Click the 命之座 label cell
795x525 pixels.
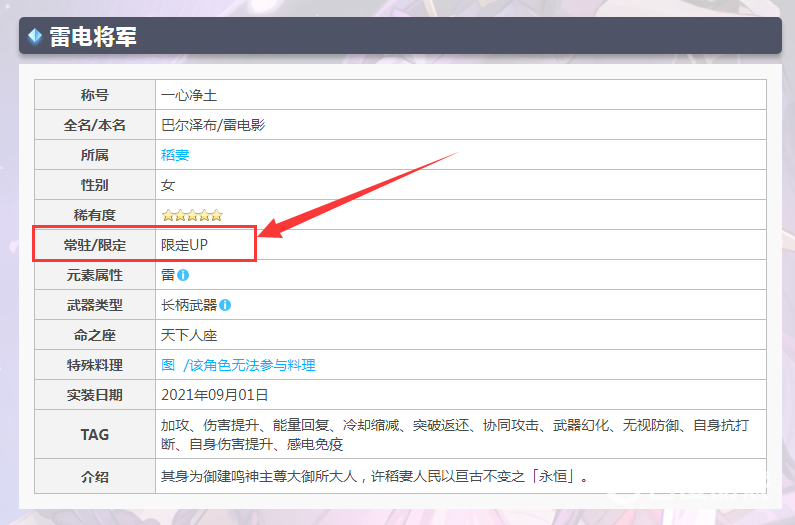[95, 335]
